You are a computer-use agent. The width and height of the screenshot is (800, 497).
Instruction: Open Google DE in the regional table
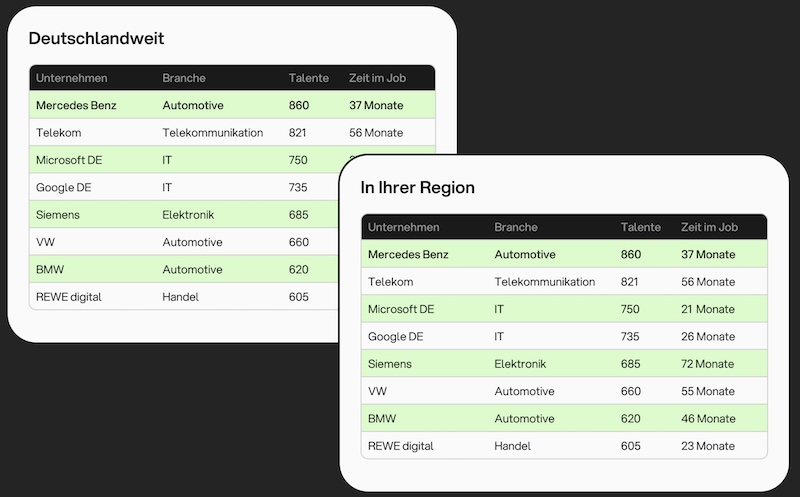pyautogui.click(x=395, y=337)
